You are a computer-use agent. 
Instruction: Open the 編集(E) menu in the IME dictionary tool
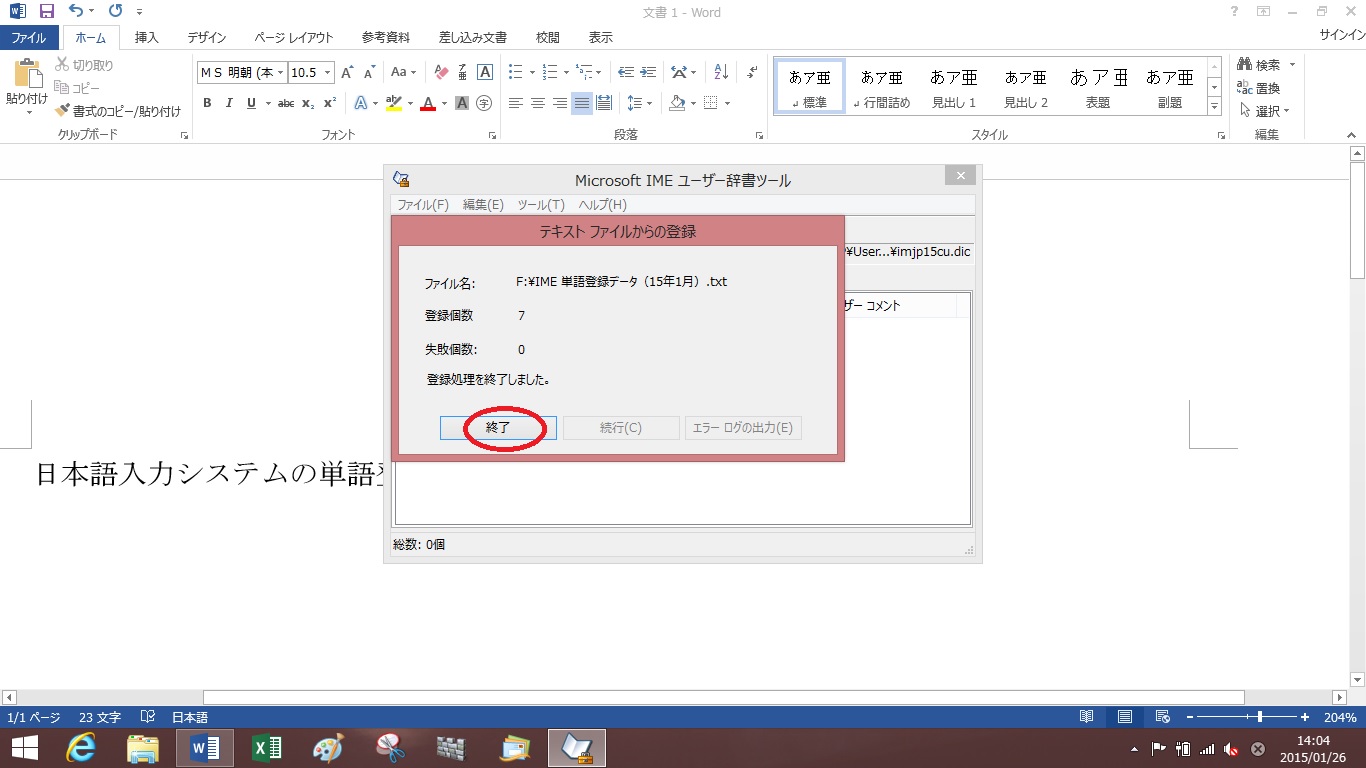[x=483, y=205]
